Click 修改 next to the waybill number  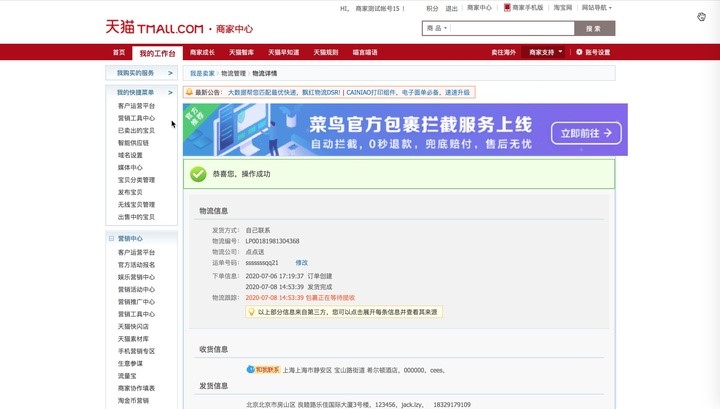point(301,263)
